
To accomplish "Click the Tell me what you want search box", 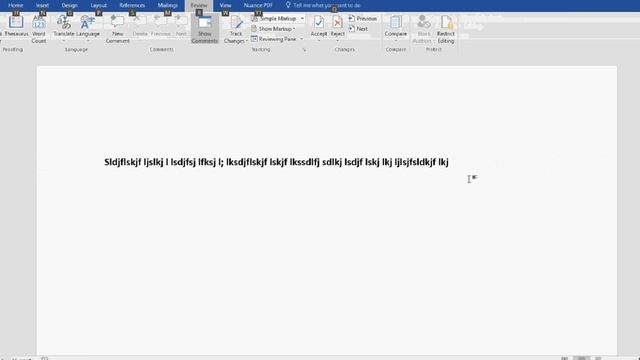I will pyautogui.click(x=323, y=5).
